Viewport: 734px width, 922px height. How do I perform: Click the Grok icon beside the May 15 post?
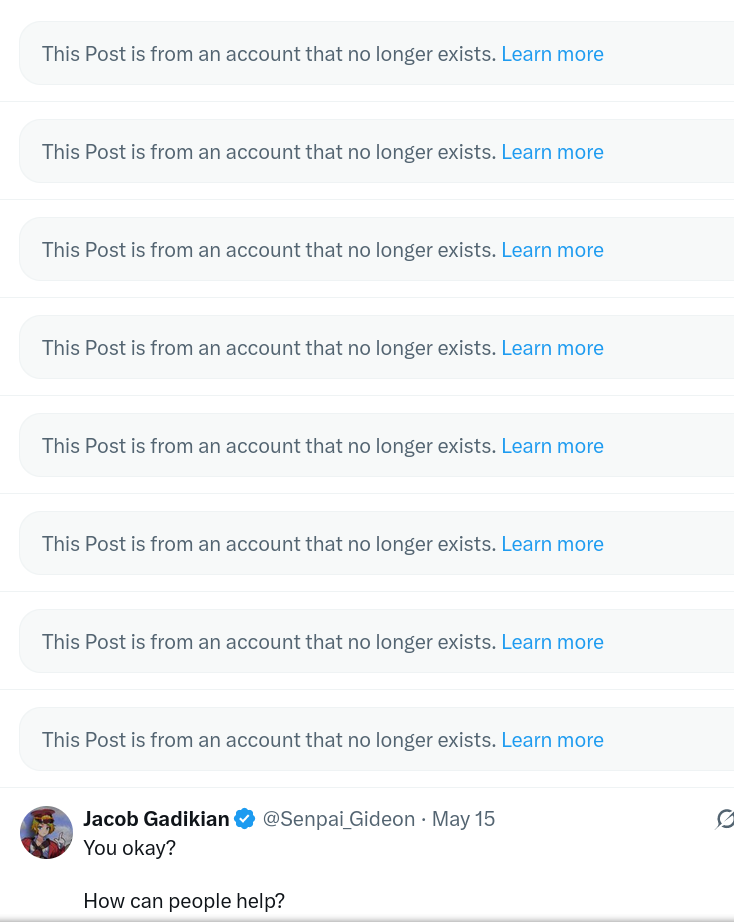pyautogui.click(x=725, y=819)
